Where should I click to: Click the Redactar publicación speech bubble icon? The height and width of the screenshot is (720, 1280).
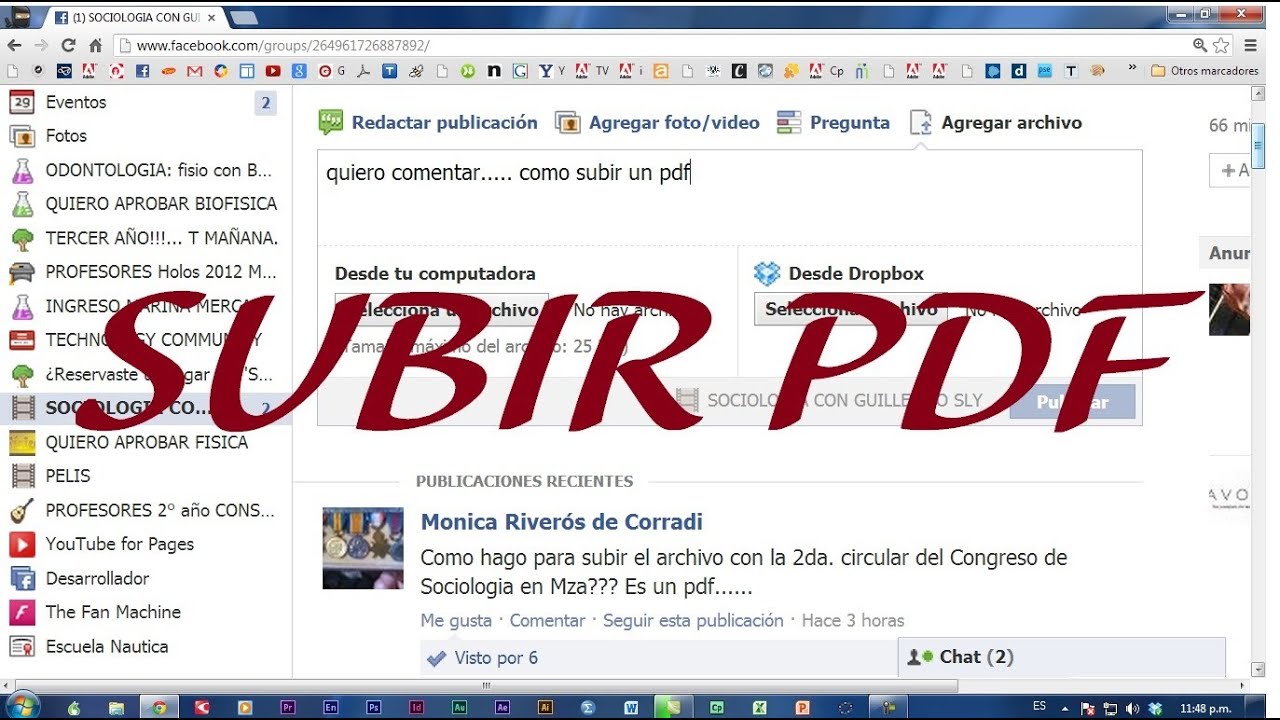coord(331,123)
